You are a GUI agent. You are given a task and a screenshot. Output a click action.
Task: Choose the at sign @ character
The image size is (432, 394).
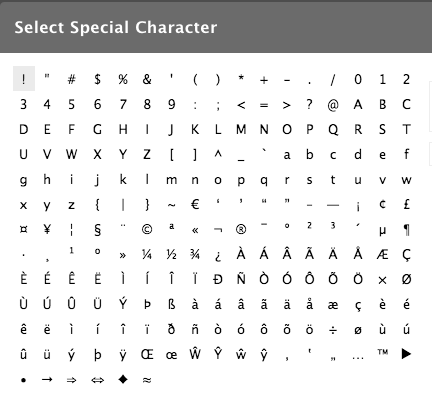tap(333, 105)
